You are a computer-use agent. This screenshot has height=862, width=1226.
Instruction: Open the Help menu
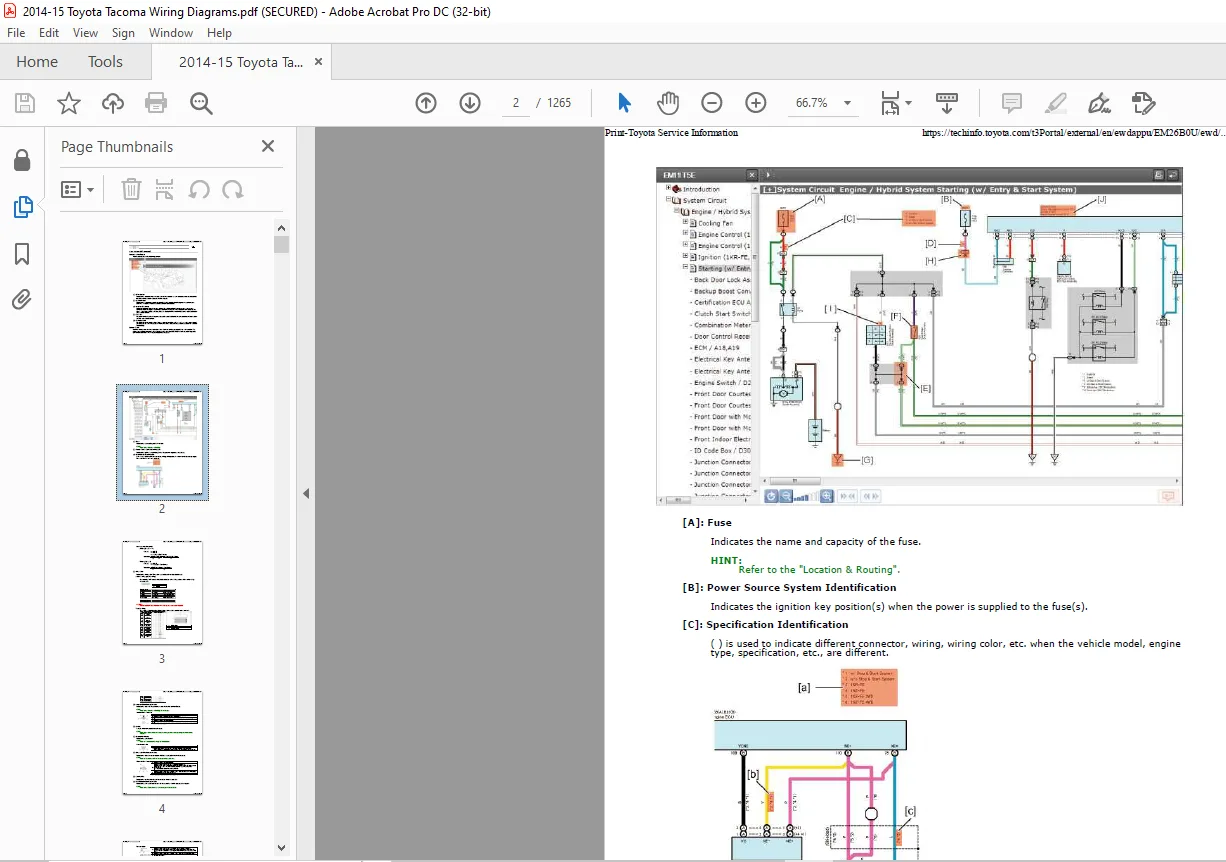click(x=219, y=33)
